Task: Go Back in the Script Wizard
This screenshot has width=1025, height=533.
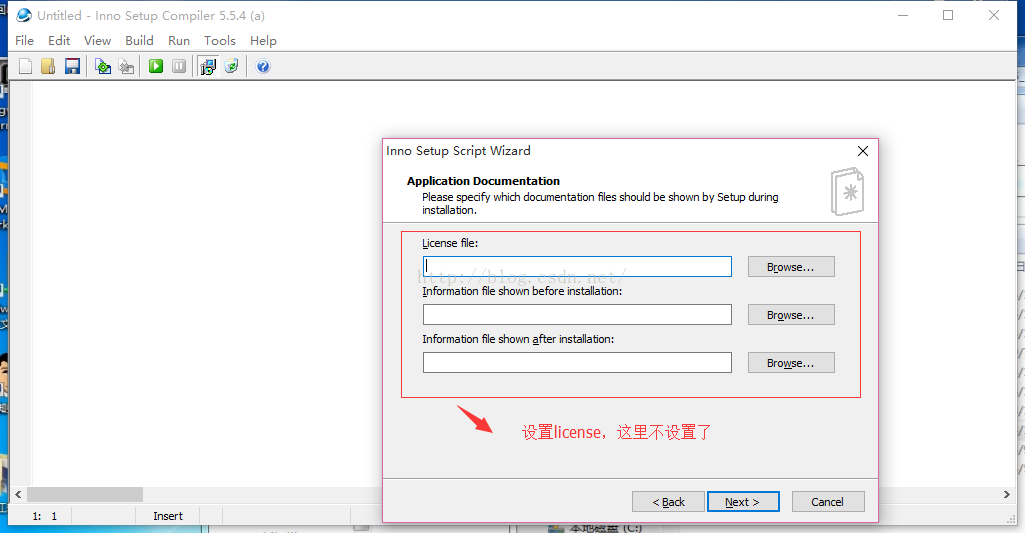Action: click(x=668, y=502)
